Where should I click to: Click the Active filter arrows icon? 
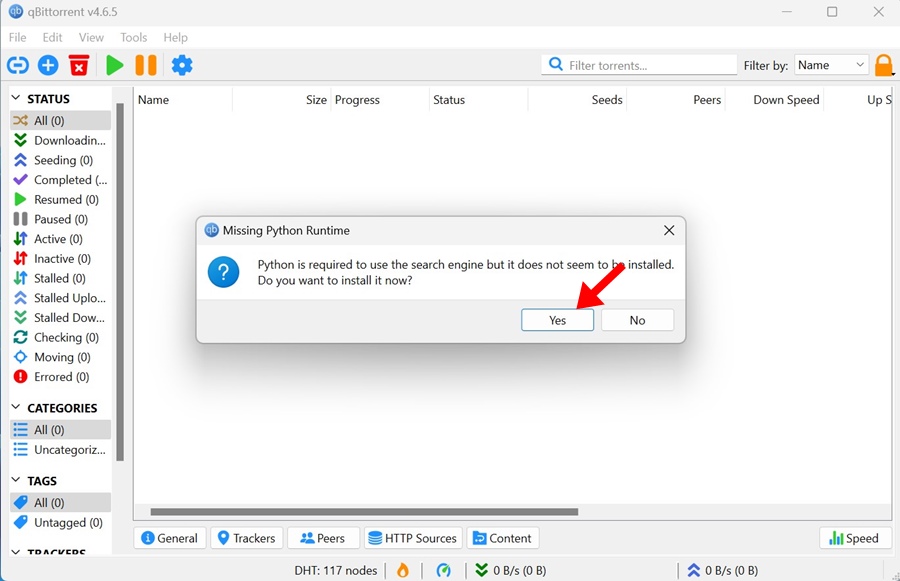(x=21, y=239)
